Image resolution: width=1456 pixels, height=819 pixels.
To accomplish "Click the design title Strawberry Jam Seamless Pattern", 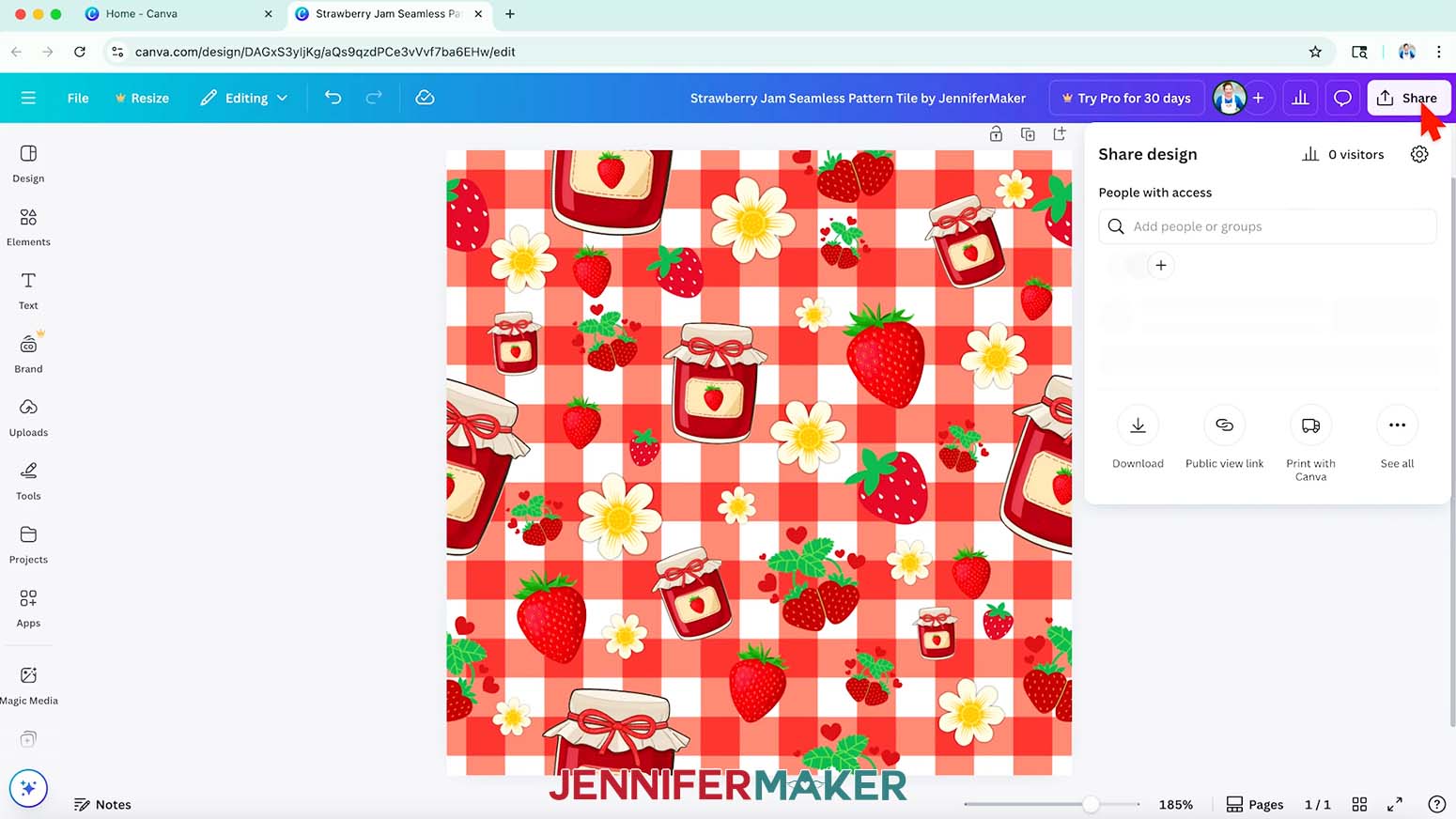I will point(858,98).
